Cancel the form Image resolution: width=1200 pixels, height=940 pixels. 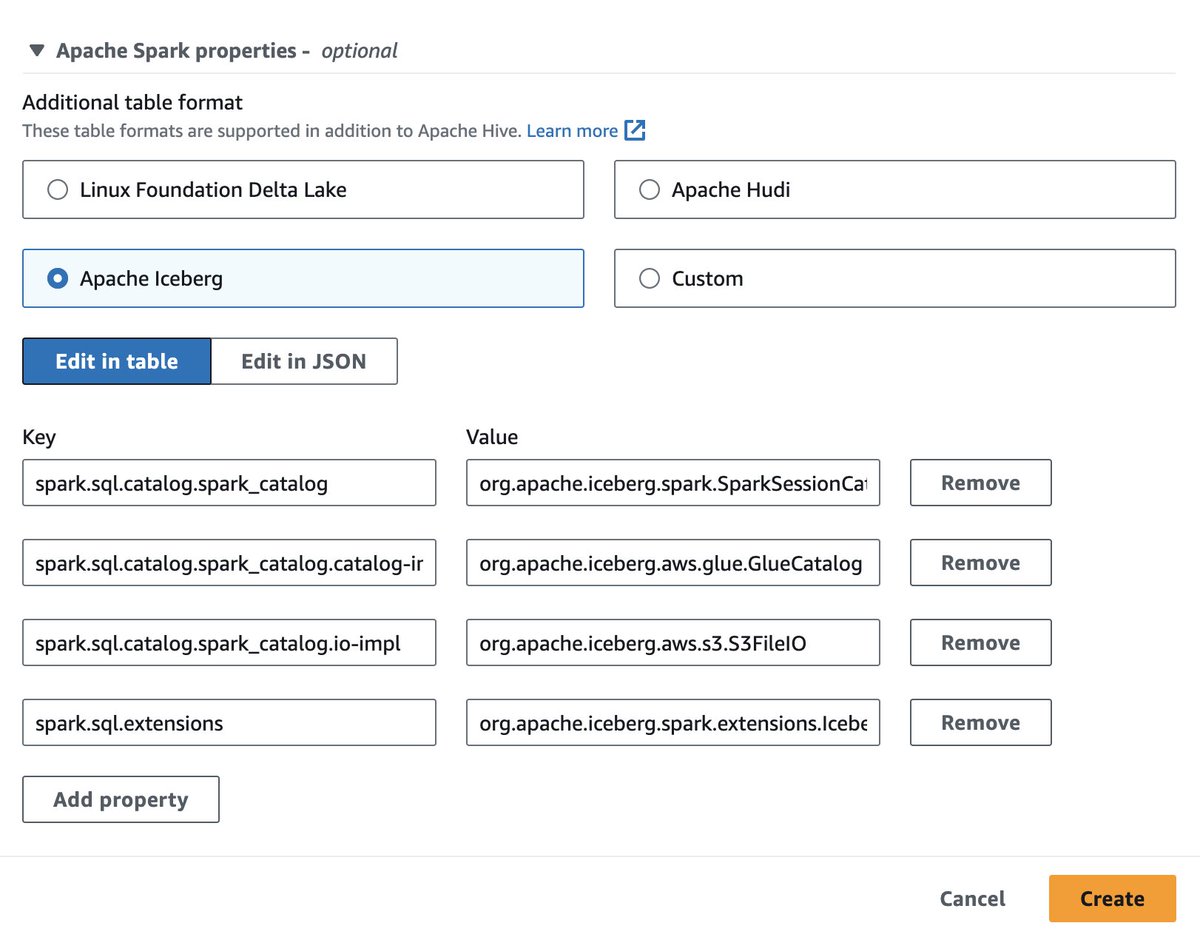click(x=972, y=899)
